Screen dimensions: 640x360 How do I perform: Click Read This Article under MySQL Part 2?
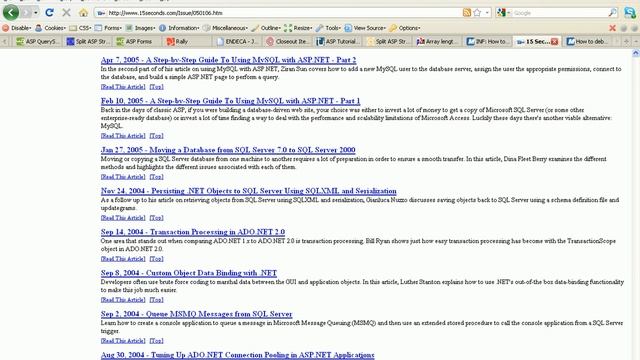pyautogui.click(x=123, y=87)
